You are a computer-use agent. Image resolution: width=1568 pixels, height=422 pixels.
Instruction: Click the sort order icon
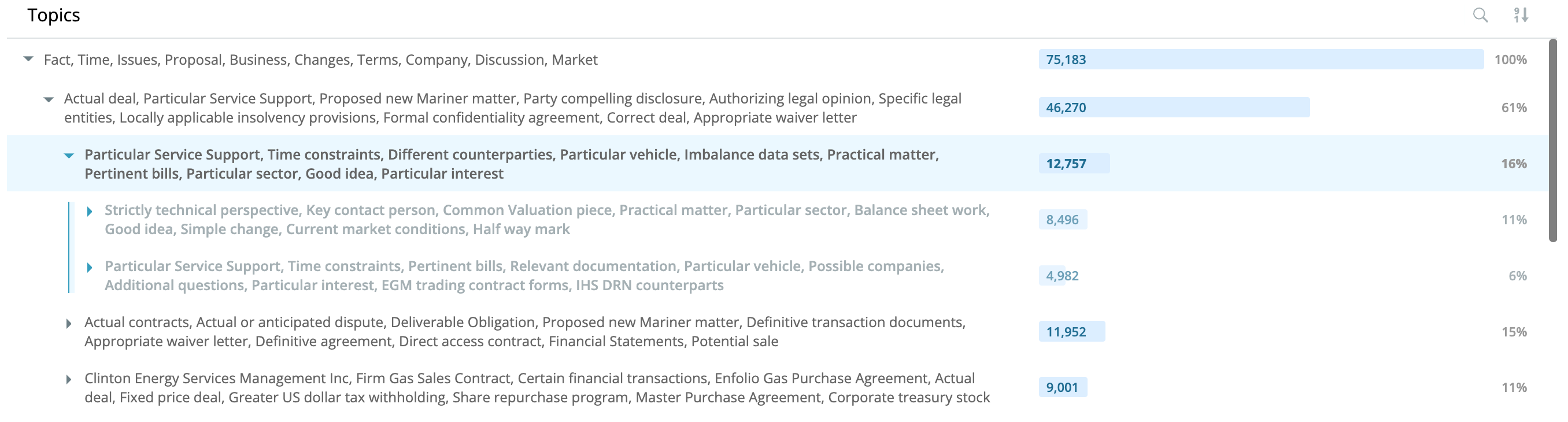(x=1521, y=15)
